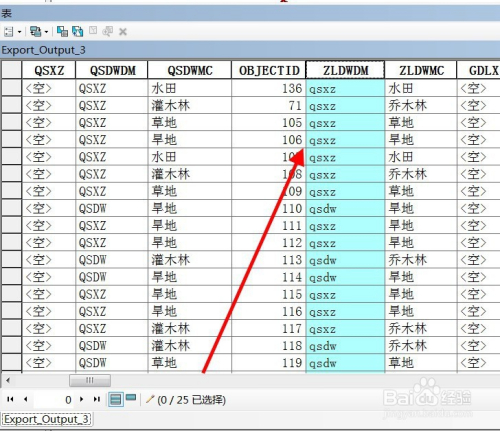The height and width of the screenshot is (431, 500).
Task: Click the Delete Selected X icon
Action: click(123, 32)
